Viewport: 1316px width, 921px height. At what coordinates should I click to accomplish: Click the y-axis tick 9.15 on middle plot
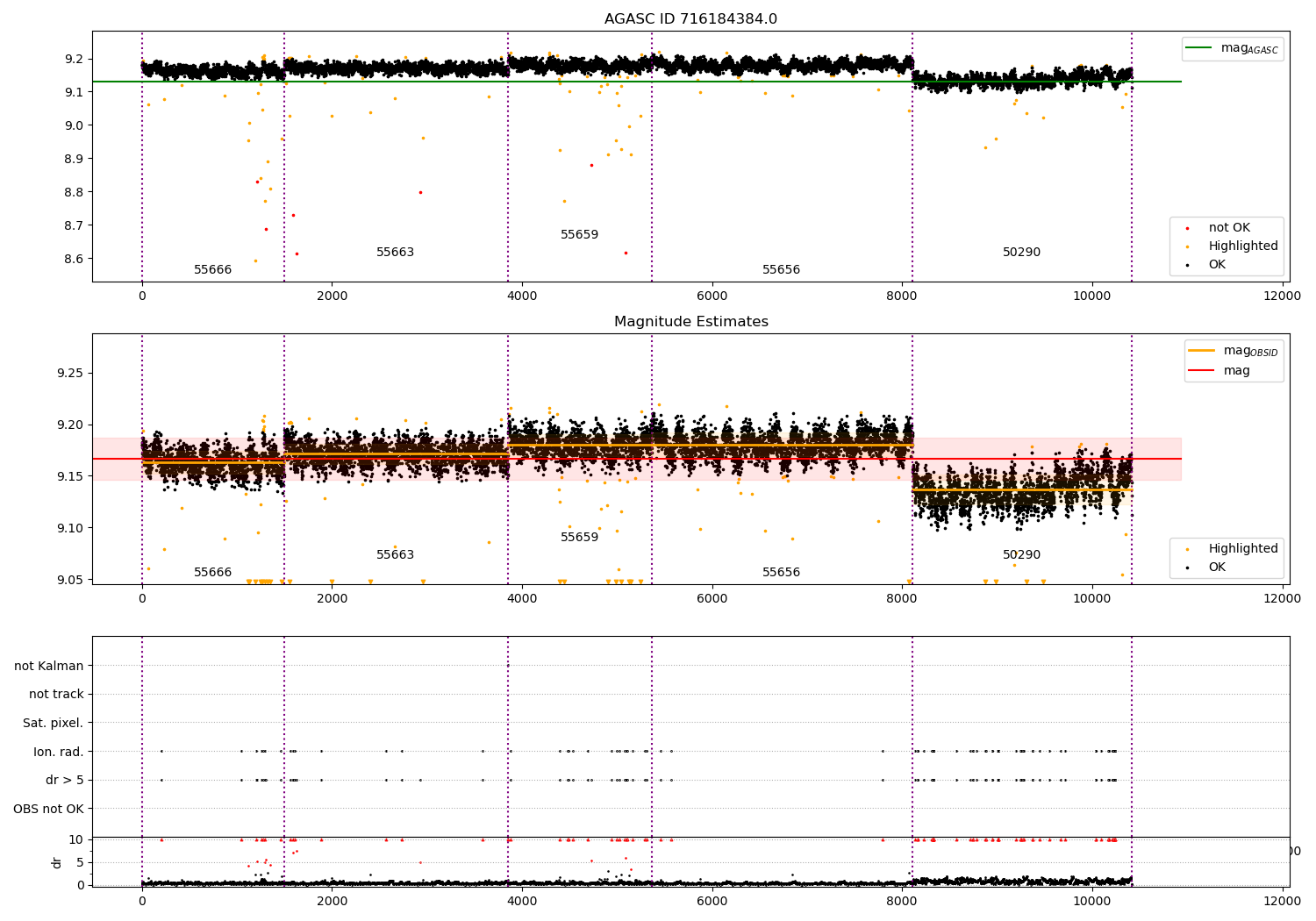pos(70,476)
